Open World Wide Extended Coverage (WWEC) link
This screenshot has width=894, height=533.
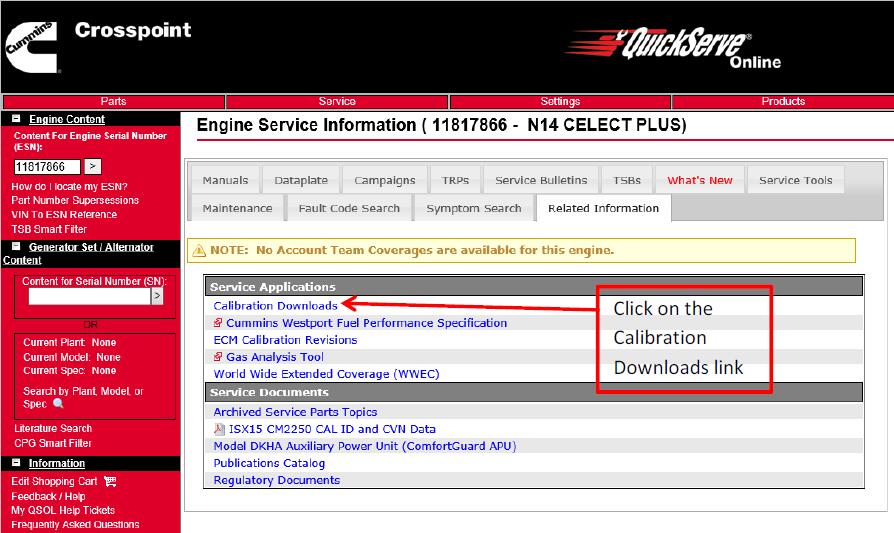pyautogui.click(x=326, y=374)
